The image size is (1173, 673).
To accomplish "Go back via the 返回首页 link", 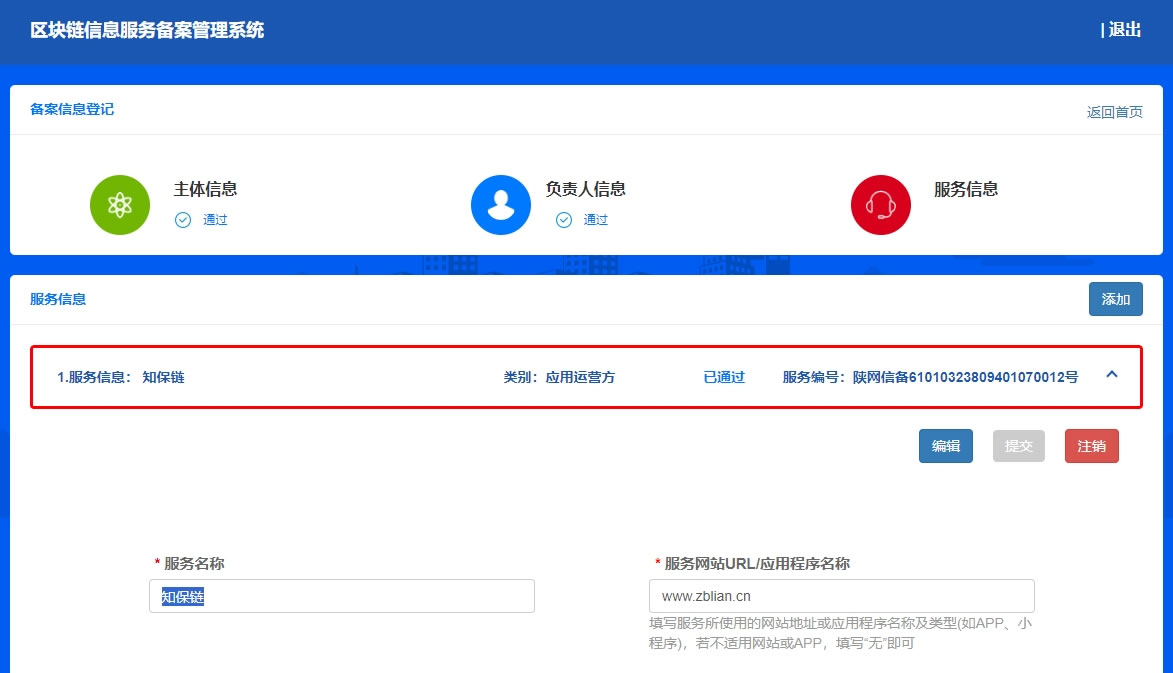I will click(x=1114, y=112).
